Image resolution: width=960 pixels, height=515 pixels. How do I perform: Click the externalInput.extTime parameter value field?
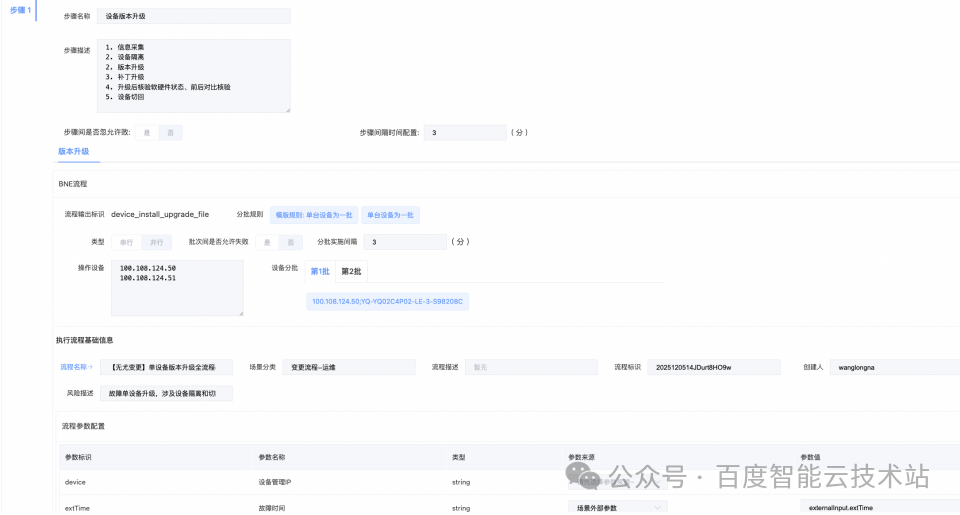pos(880,508)
